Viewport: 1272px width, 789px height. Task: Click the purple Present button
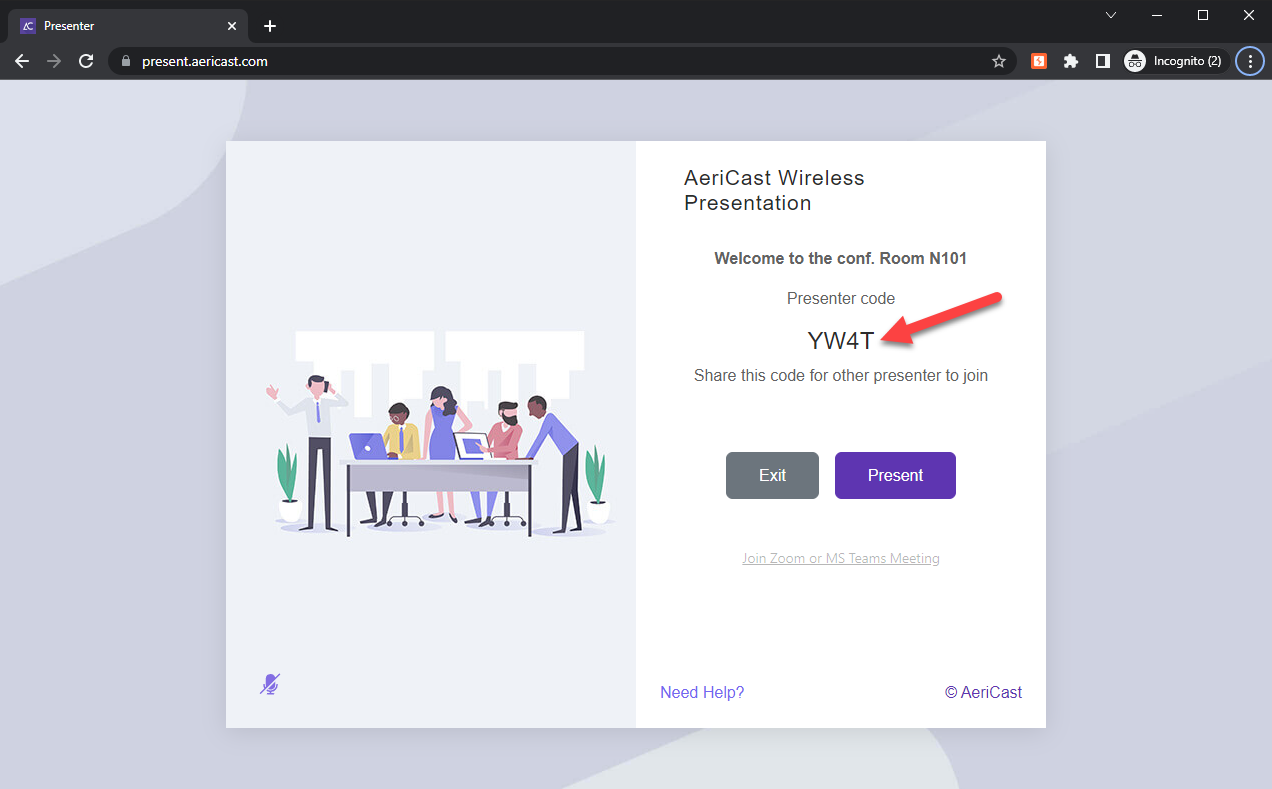[x=895, y=475]
